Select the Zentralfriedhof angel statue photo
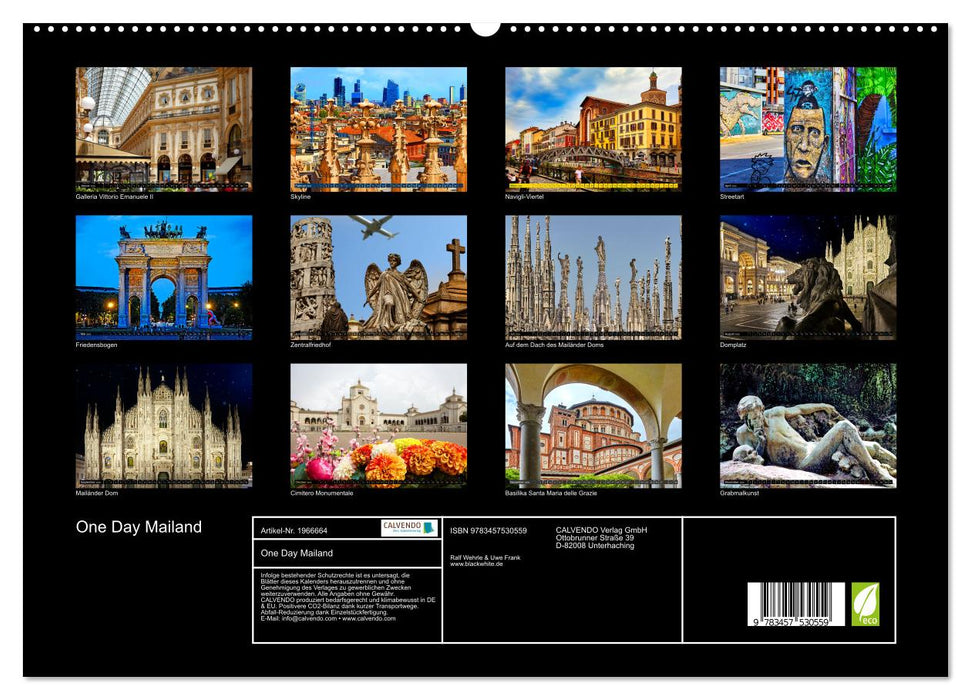 (x=378, y=277)
